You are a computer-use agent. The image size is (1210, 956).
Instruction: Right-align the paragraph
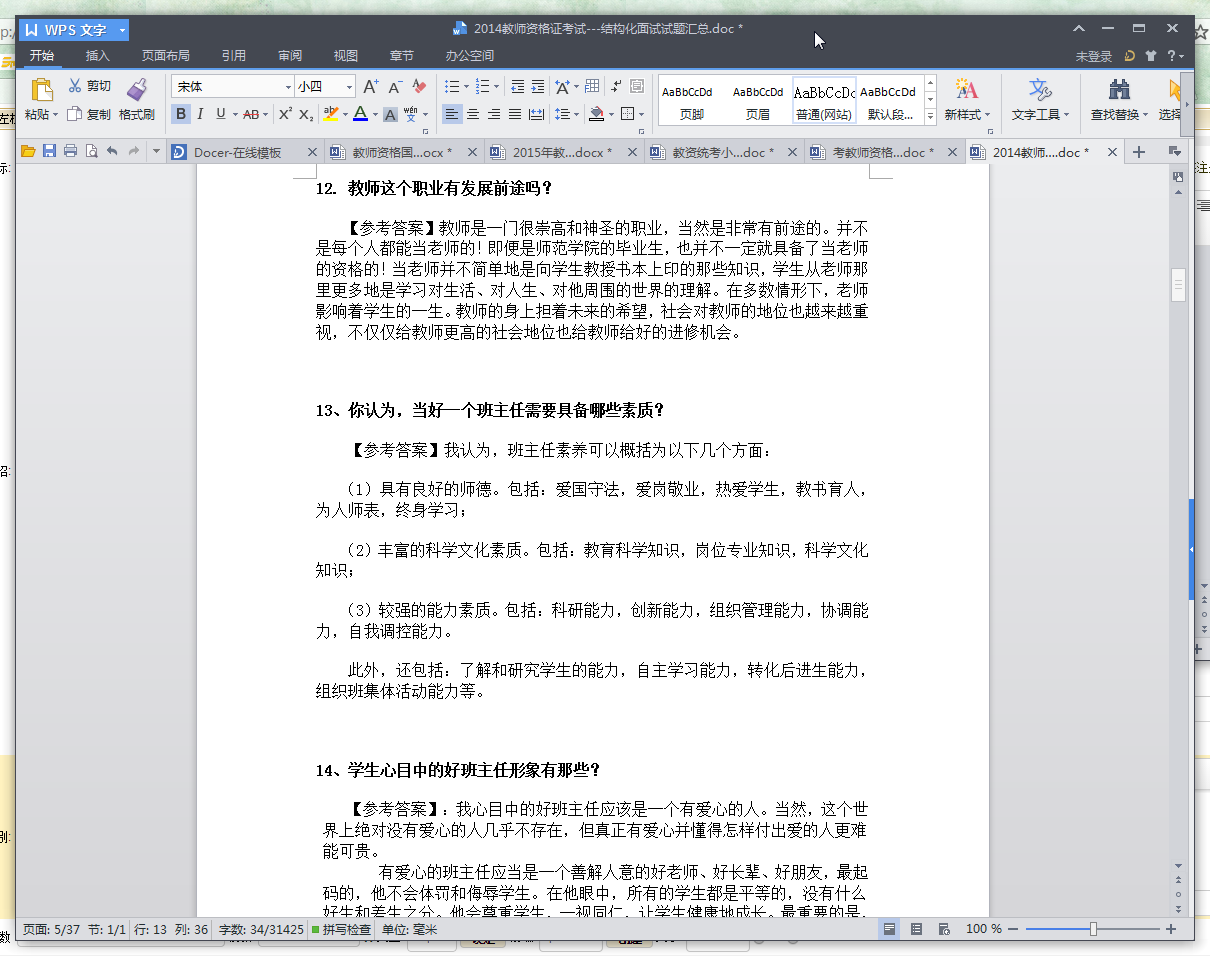pos(494,114)
